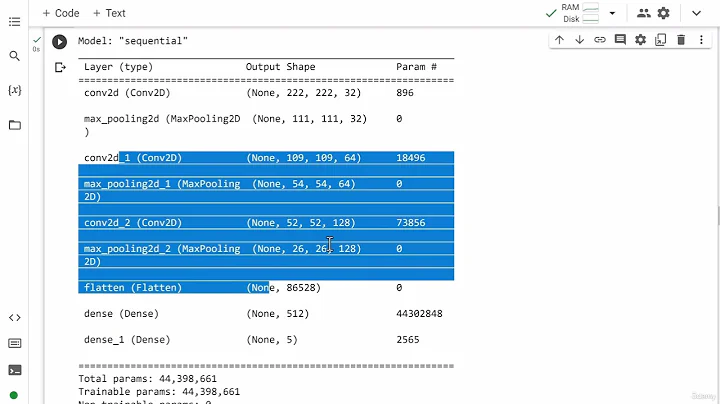Click the conv2d_2 (Conv2D) layer name
This screenshot has height=404, width=720.
133,223
